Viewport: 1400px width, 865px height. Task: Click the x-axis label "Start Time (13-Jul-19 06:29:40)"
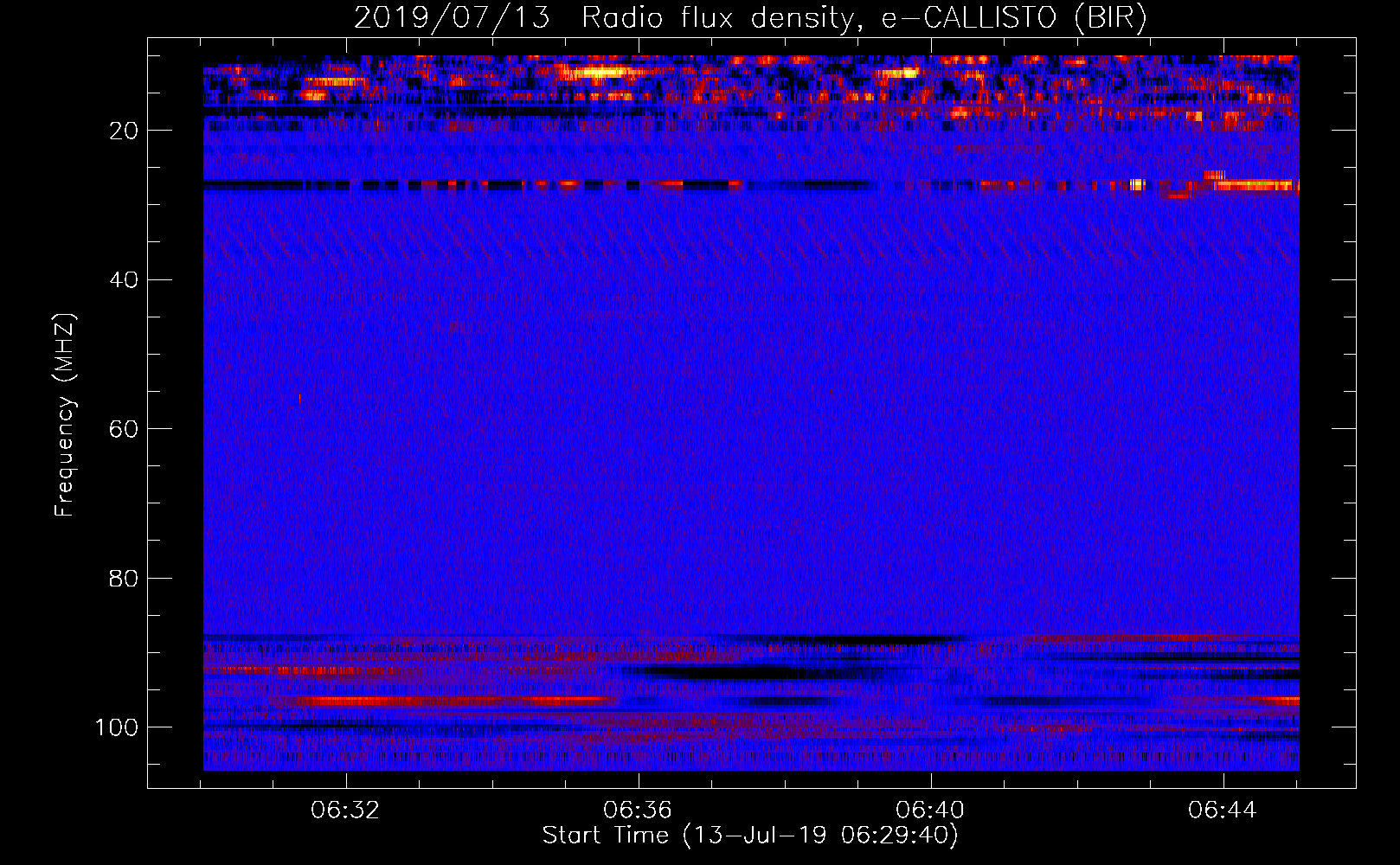click(x=750, y=836)
